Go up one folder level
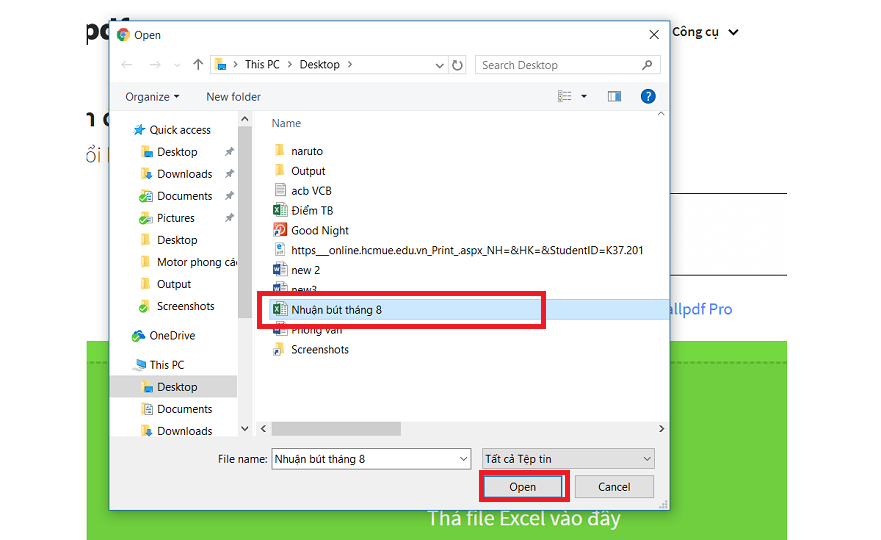The height and width of the screenshot is (540, 881). tap(198, 65)
